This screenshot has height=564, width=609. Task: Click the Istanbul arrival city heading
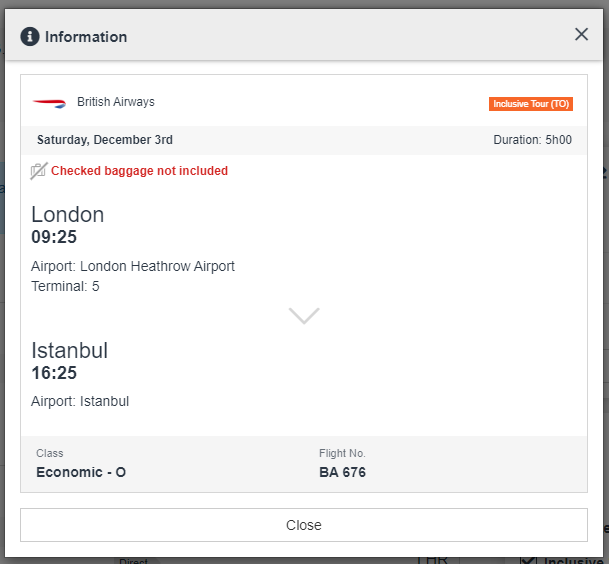coord(70,350)
